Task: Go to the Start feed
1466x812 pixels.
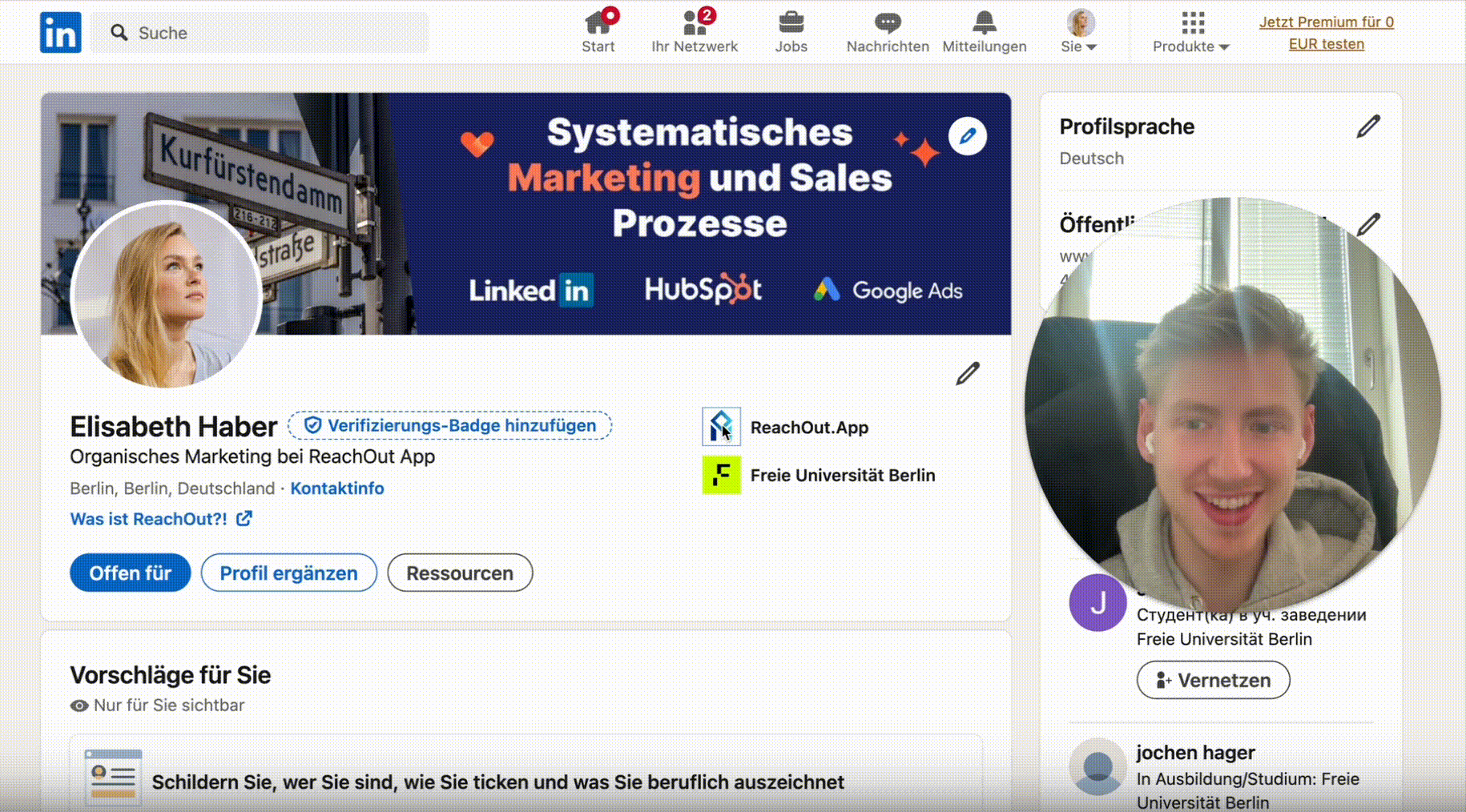Action: click(598, 32)
